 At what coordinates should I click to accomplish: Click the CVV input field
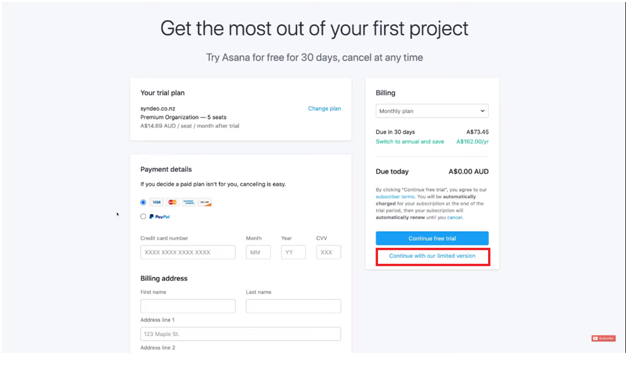(x=328, y=252)
